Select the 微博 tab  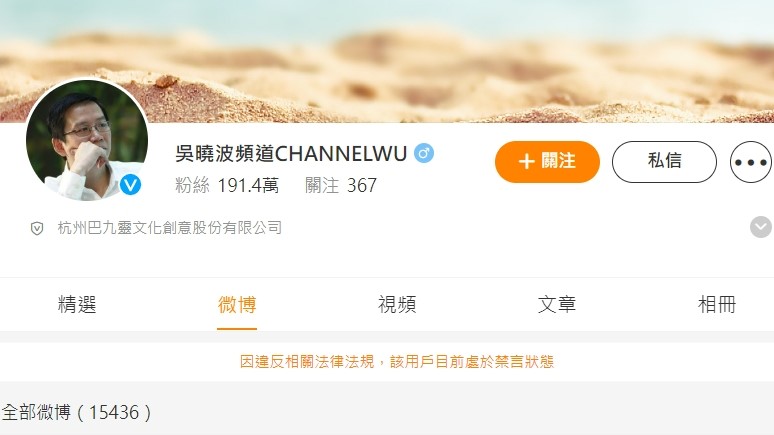[x=237, y=305]
